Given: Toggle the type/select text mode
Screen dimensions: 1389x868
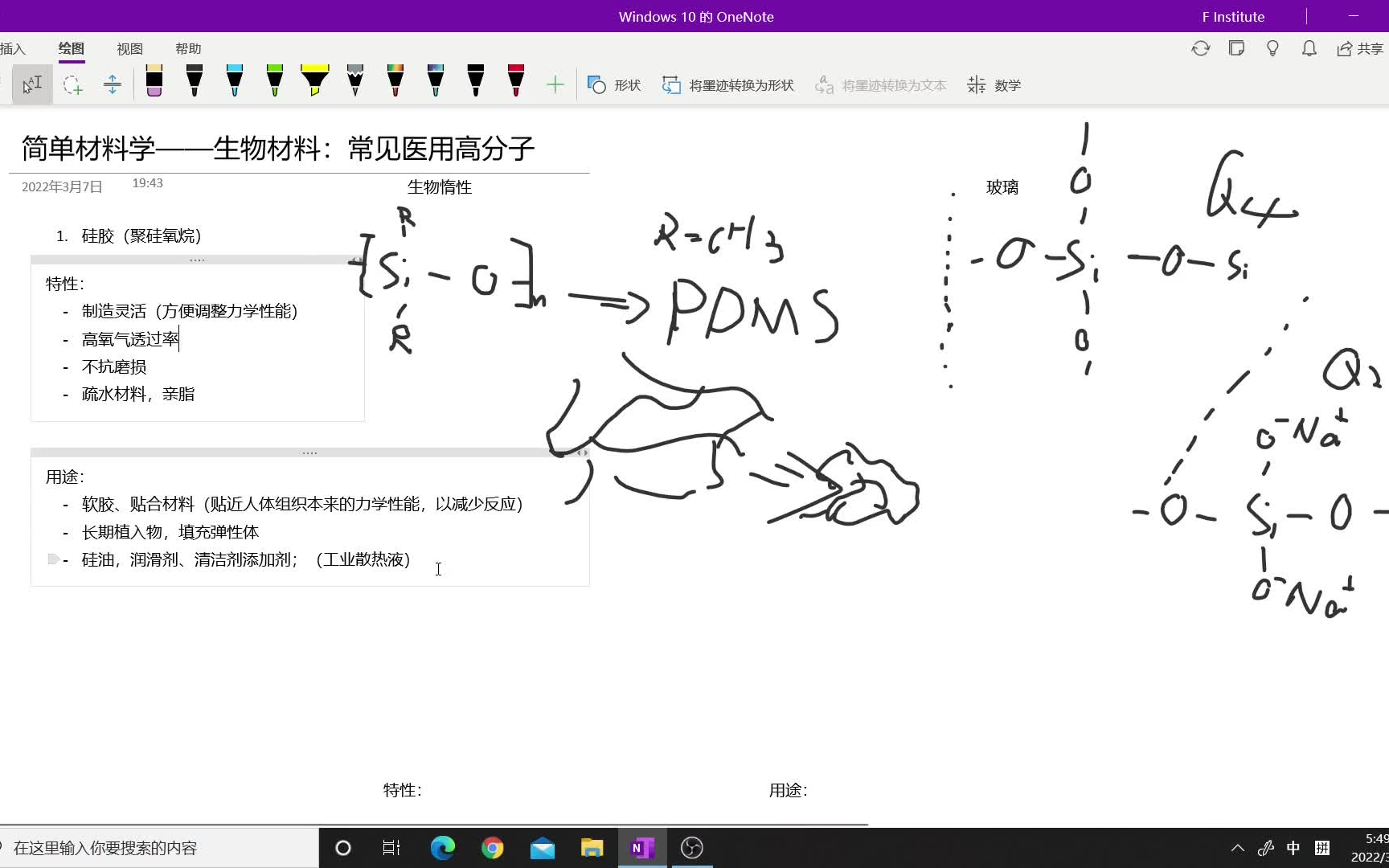Looking at the screenshot, I should point(31,84).
